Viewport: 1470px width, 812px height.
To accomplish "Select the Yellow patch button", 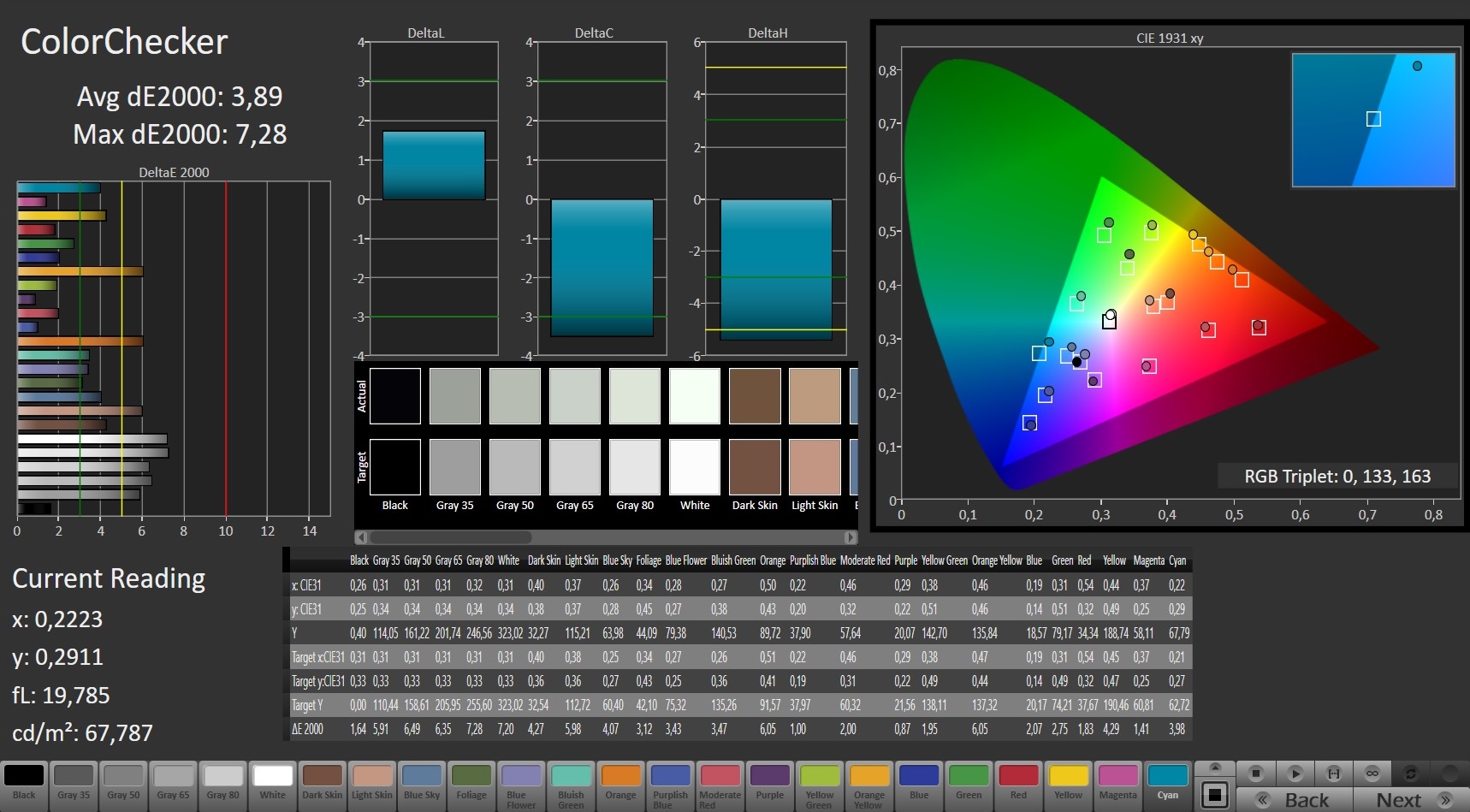I will click(1068, 785).
